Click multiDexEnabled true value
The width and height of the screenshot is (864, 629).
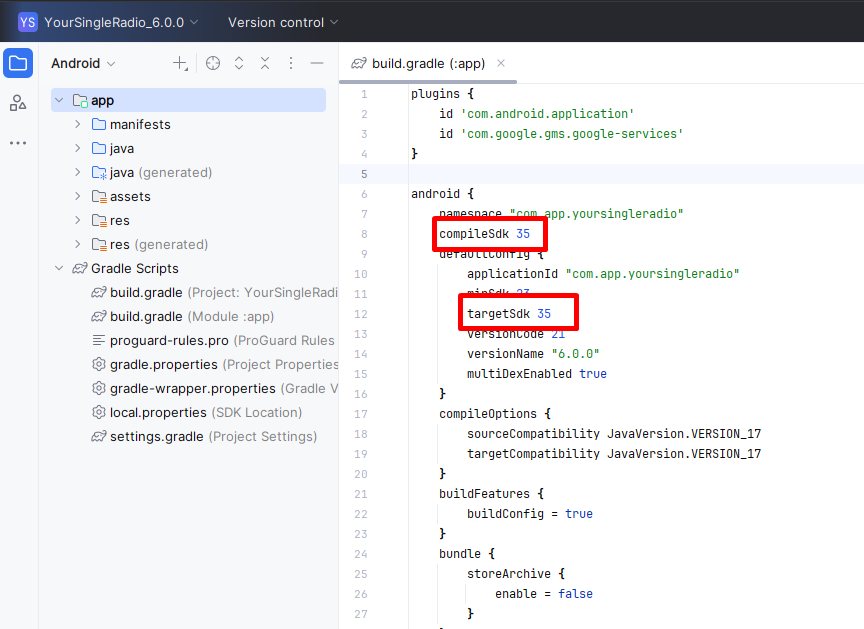pyautogui.click(x=593, y=373)
